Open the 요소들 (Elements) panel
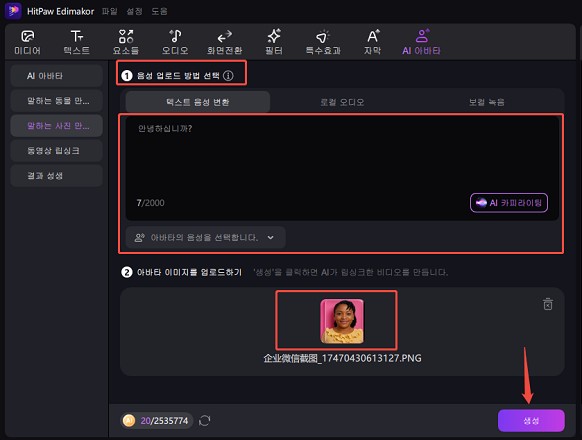Image resolution: width=582 pixels, height=440 pixels. click(x=126, y=42)
